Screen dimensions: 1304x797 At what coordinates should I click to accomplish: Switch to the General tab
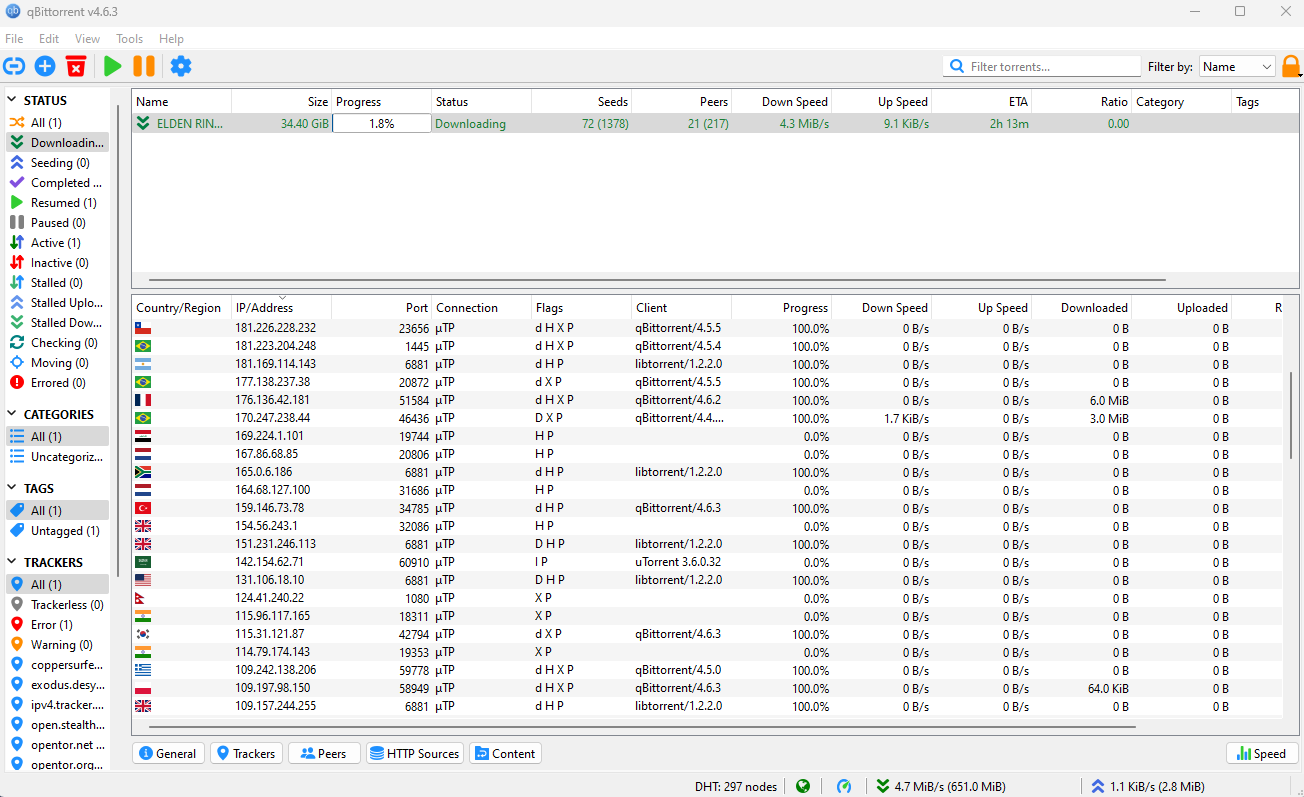(x=168, y=754)
